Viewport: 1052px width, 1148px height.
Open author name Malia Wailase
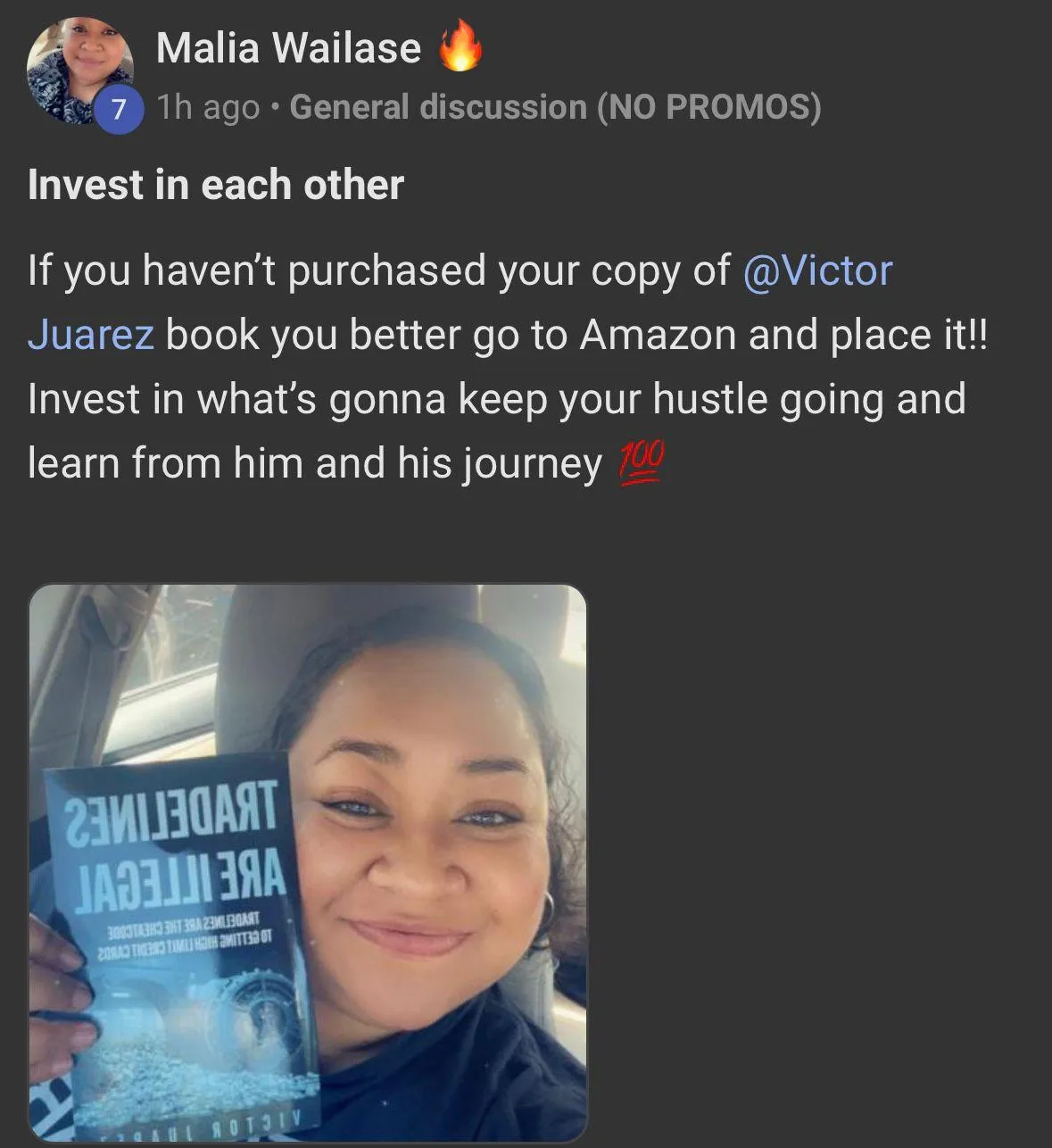[x=288, y=47]
